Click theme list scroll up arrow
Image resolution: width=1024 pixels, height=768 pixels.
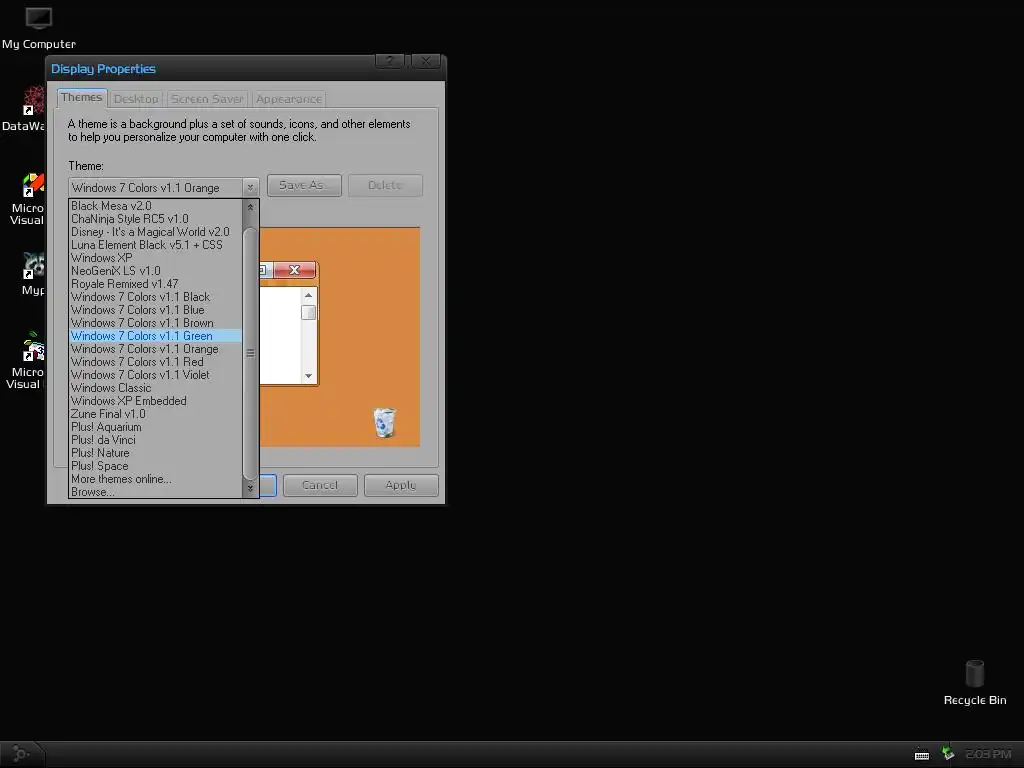[x=250, y=207]
